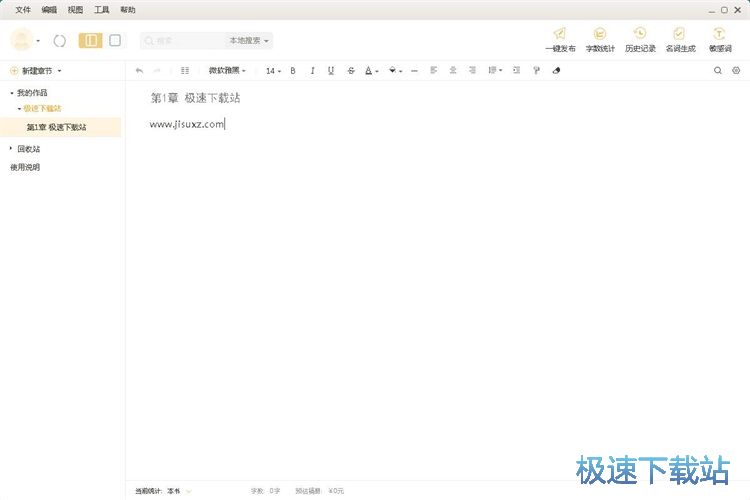Click the 预估稿费 ¥0元 status entry
Screen dimensions: 750x500
click(320, 491)
